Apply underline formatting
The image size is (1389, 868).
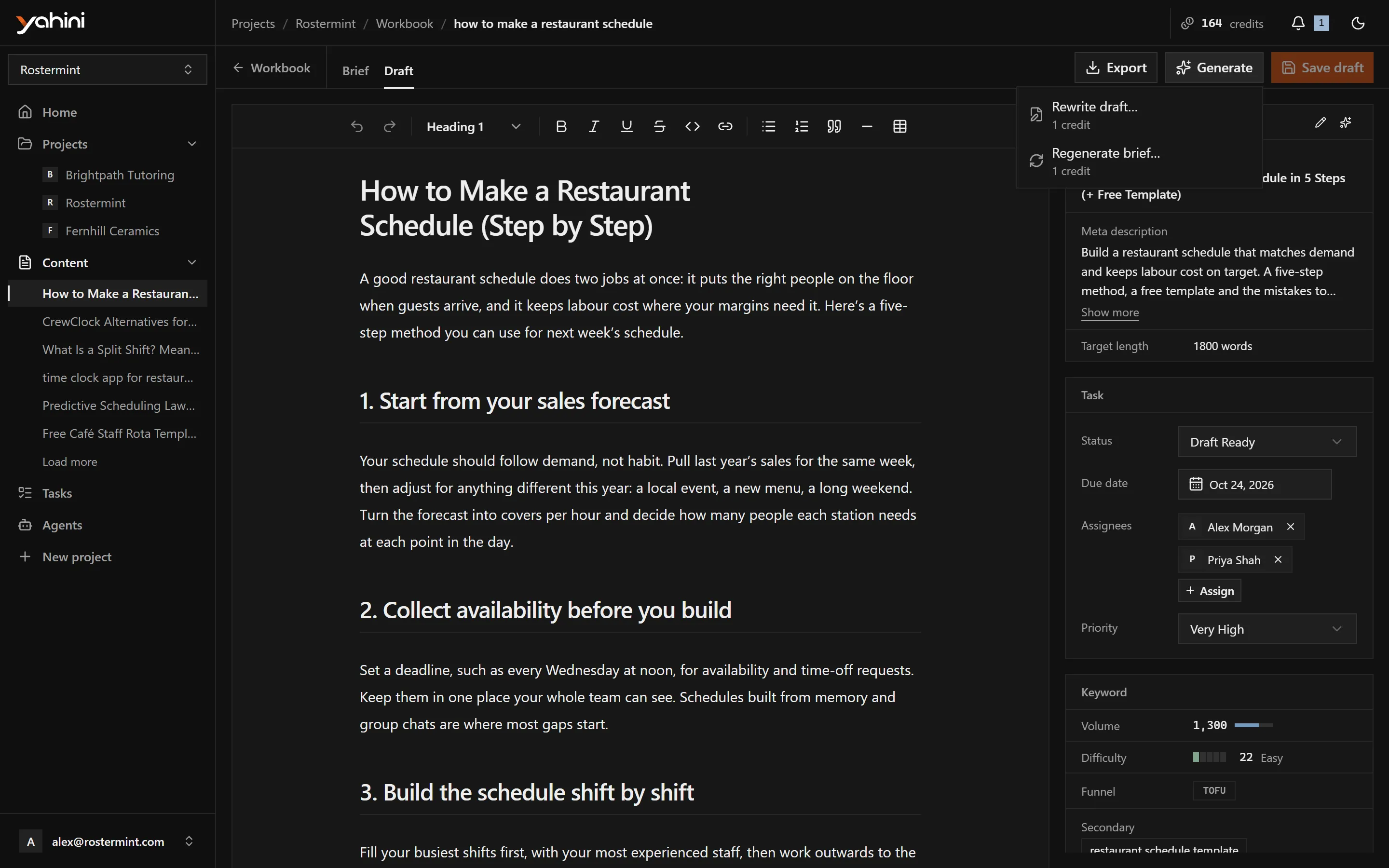point(627,126)
